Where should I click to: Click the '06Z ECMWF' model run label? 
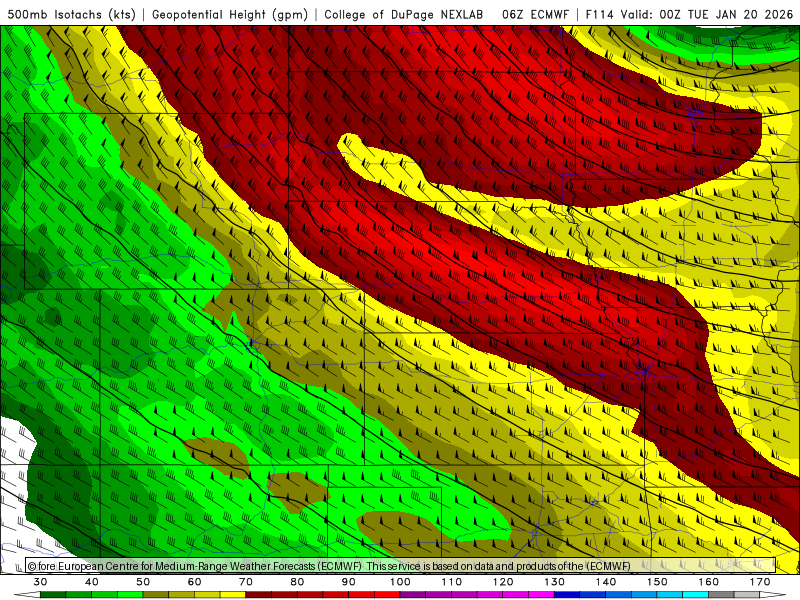(535, 15)
